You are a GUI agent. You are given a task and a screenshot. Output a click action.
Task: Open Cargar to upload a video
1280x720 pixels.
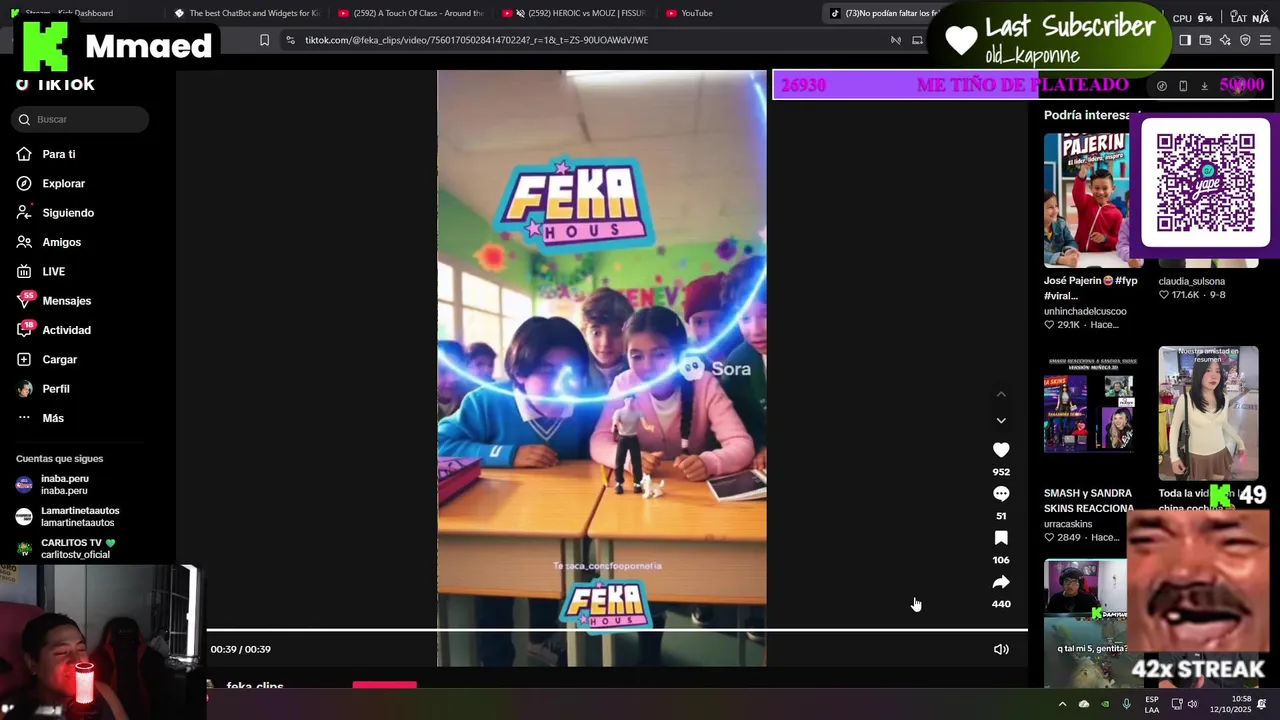pyautogui.click(x=47, y=359)
